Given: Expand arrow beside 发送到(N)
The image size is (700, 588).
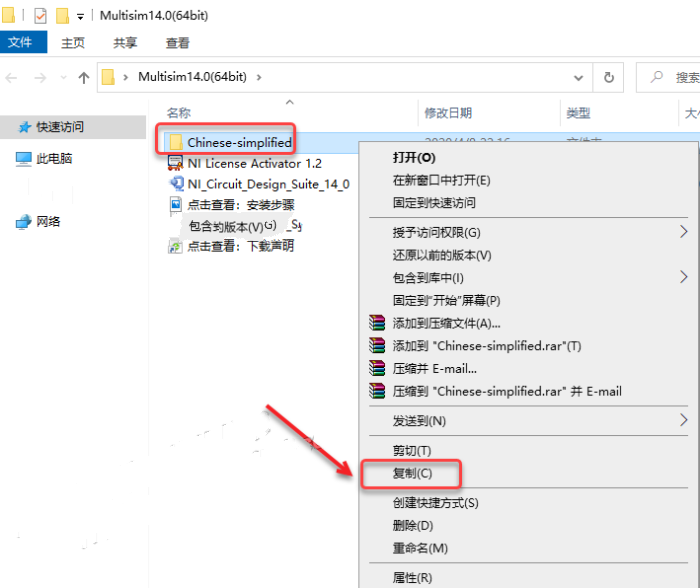Looking at the screenshot, I should pyautogui.click(x=683, y=420).
